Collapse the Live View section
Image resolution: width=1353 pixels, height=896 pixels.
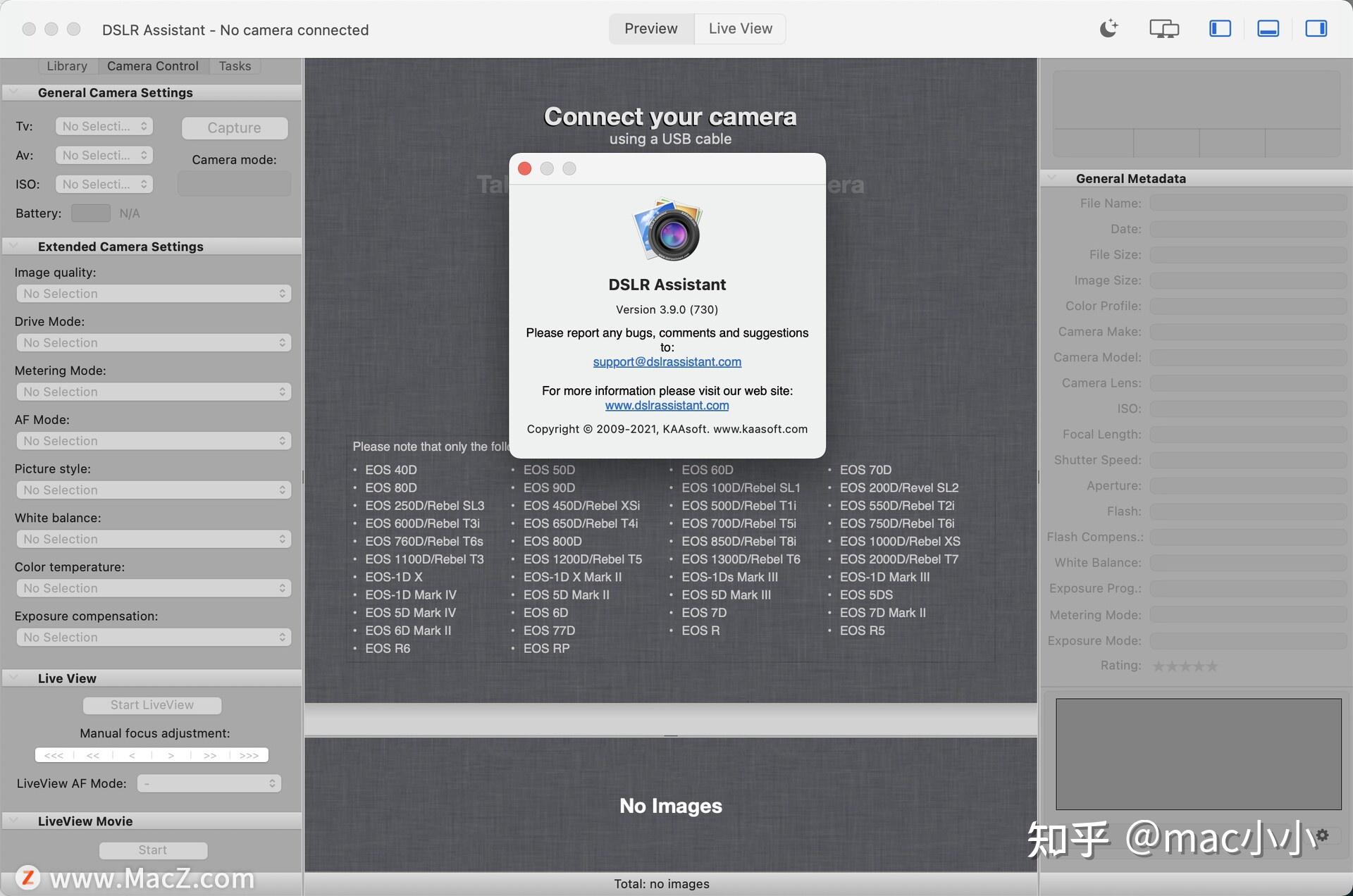click(13, 678)
